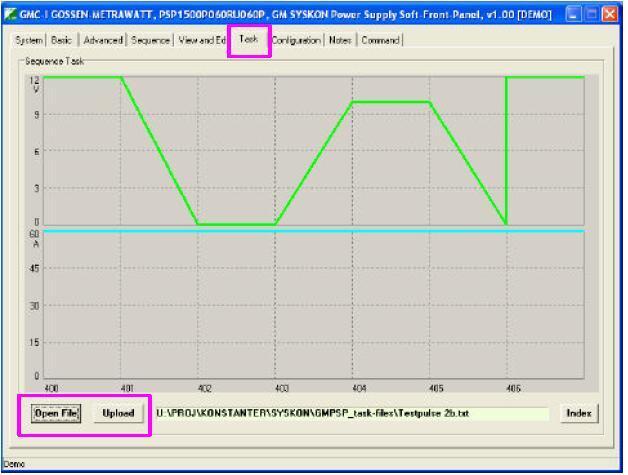Viewport: 628px width, 475px height.
Task: Select the Task tab
Action: click(x=249, y=39)
